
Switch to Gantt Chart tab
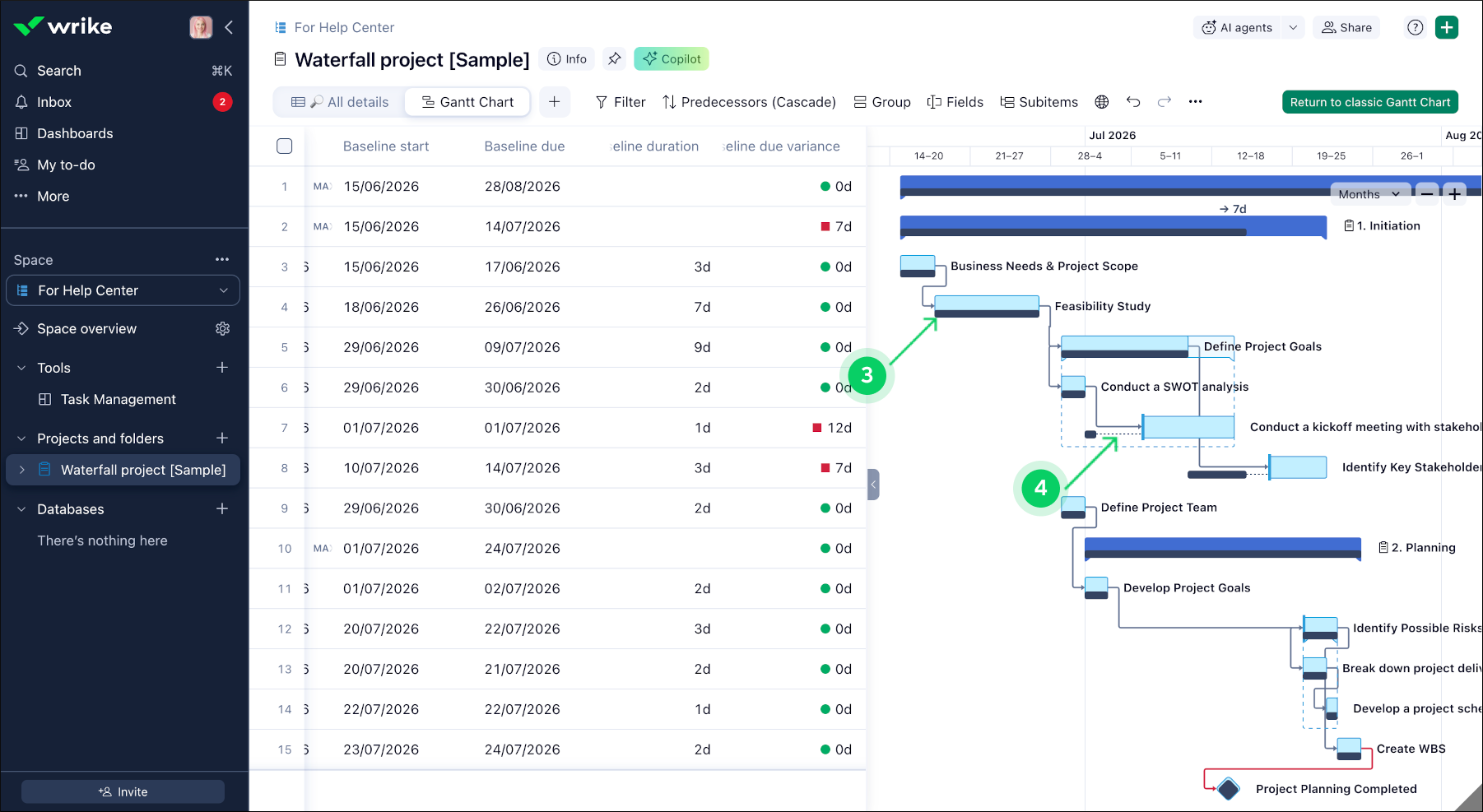[467, 102]
